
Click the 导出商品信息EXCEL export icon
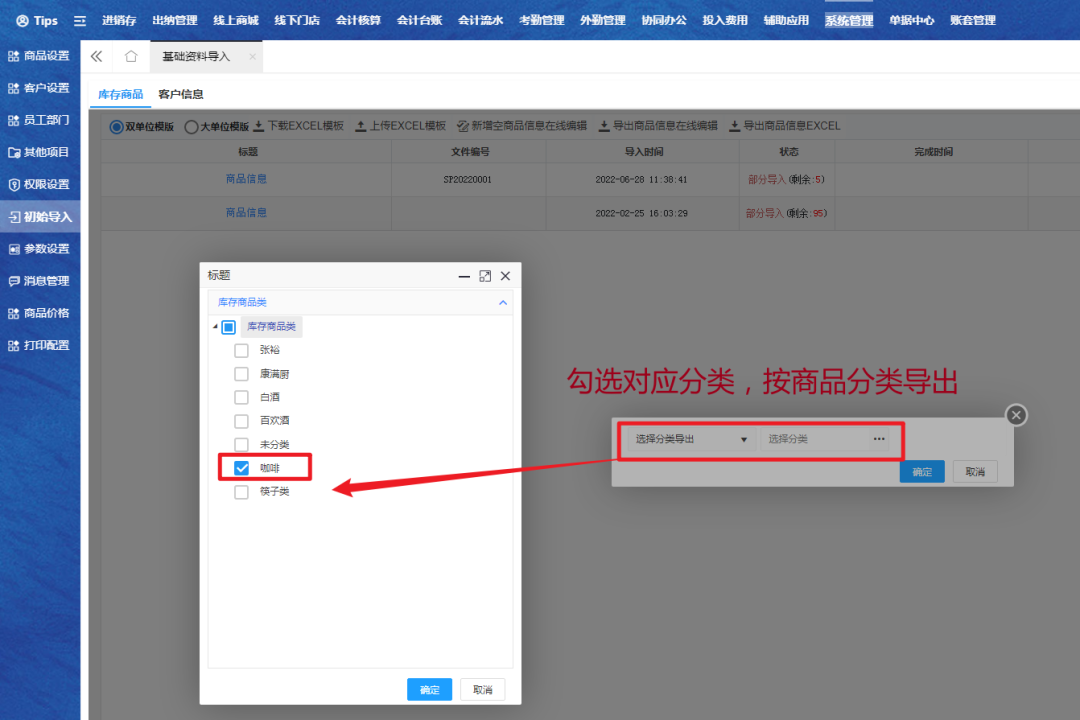[x=735, y=126]
